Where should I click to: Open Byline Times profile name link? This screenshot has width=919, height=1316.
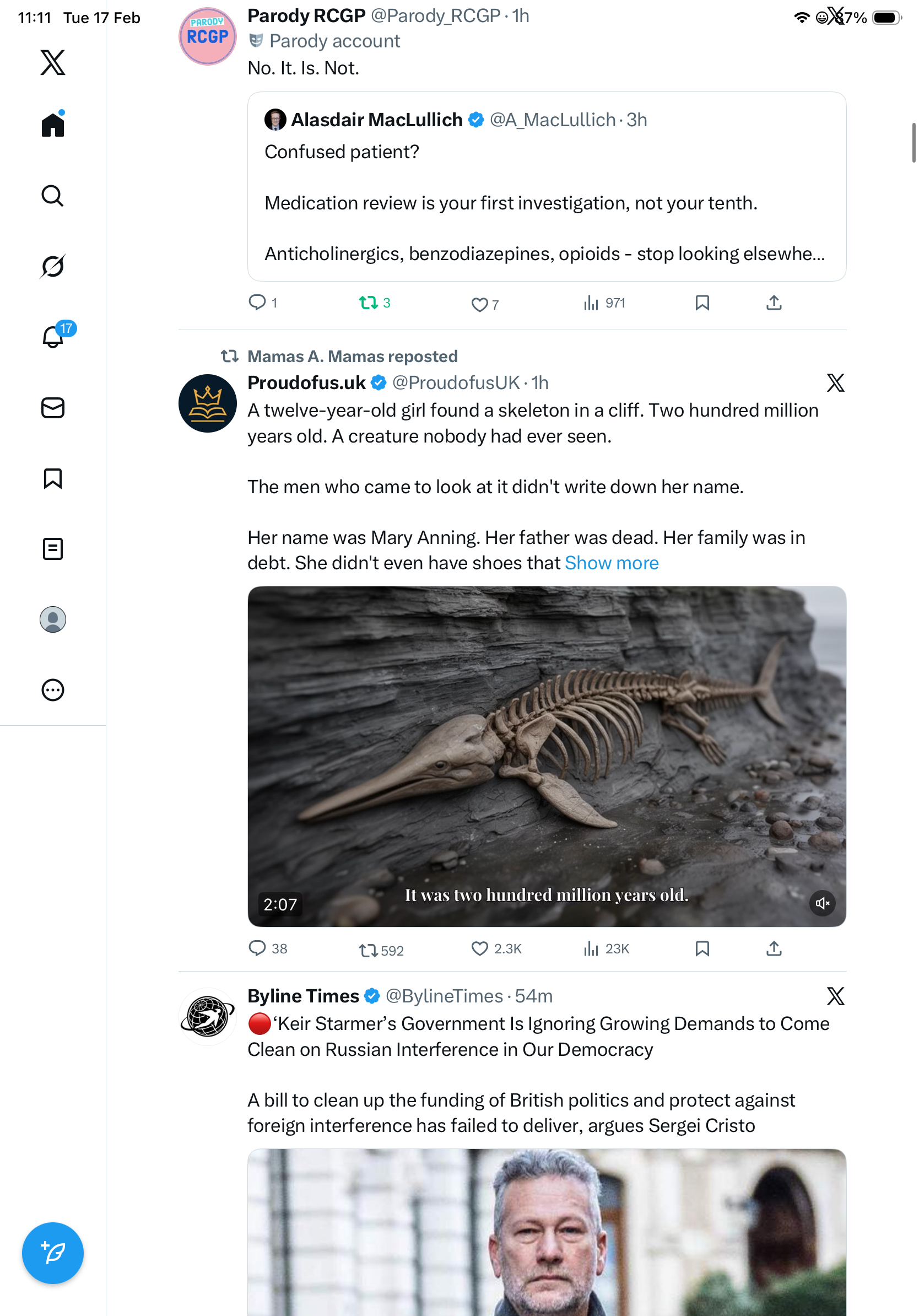click(302, 996)
